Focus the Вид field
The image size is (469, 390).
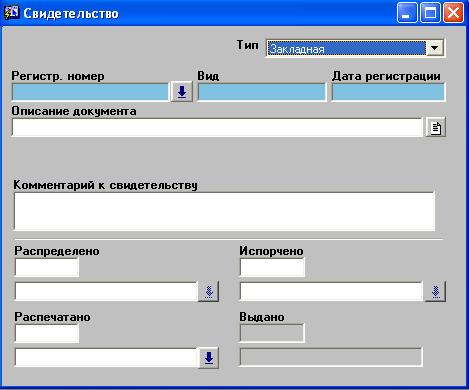262,92
